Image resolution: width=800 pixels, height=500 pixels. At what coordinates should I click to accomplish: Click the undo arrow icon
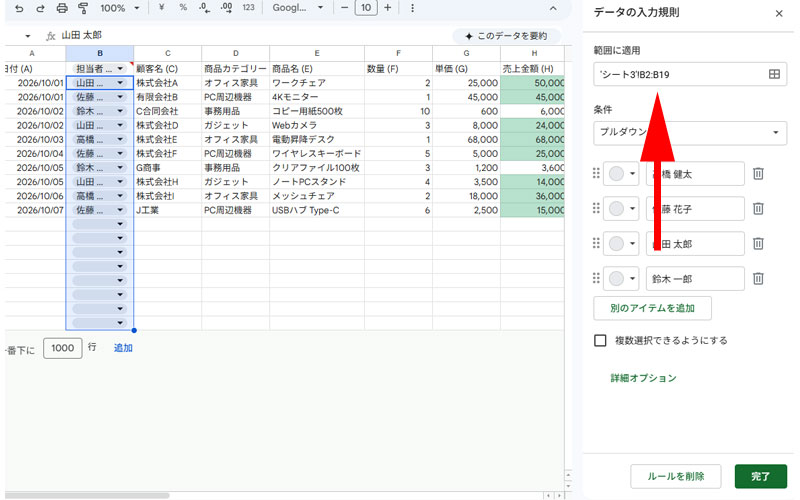coord(19,8)
